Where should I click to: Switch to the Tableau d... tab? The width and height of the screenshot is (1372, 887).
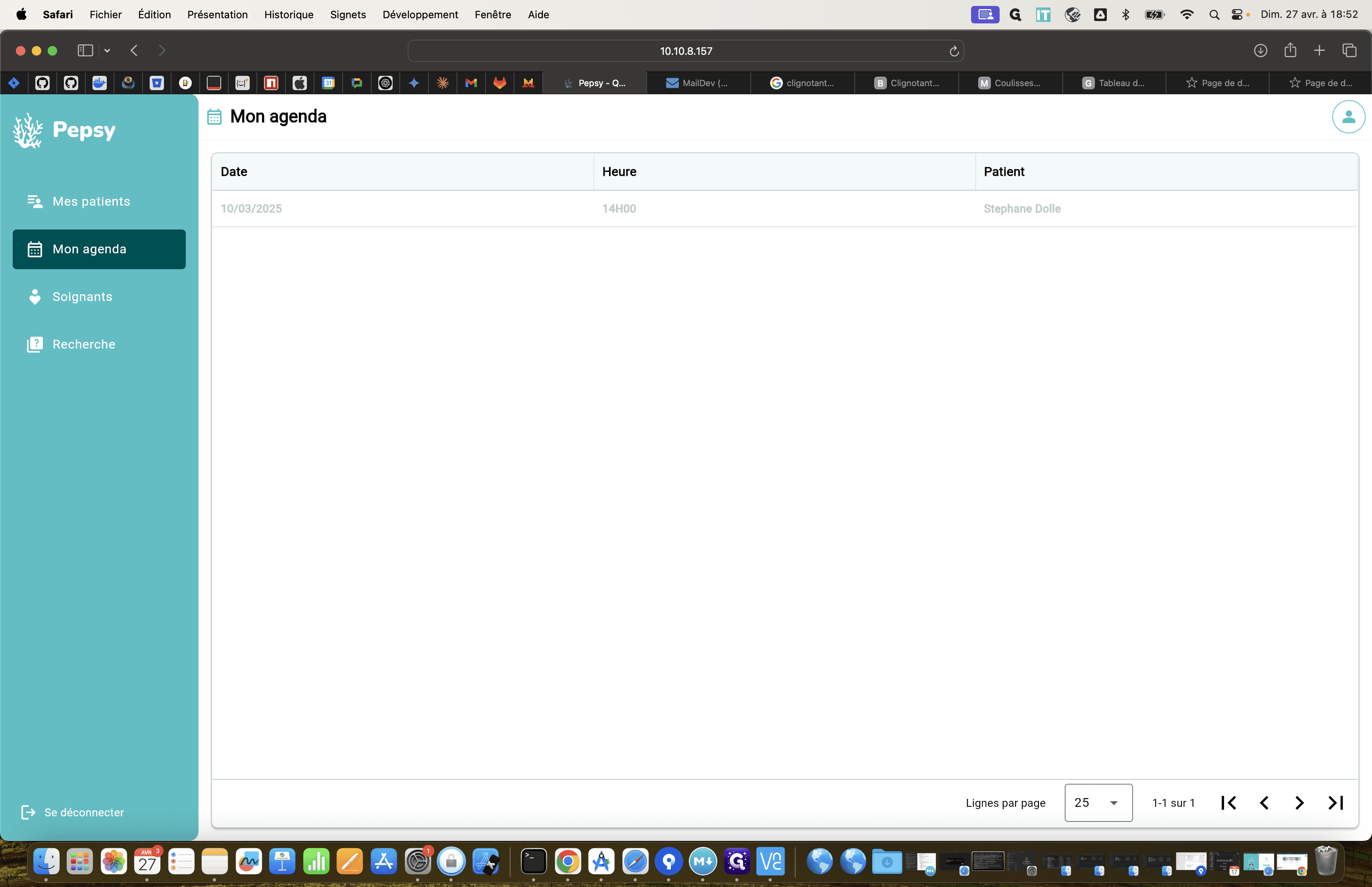pyautogui.click(x=1114, y=83)
